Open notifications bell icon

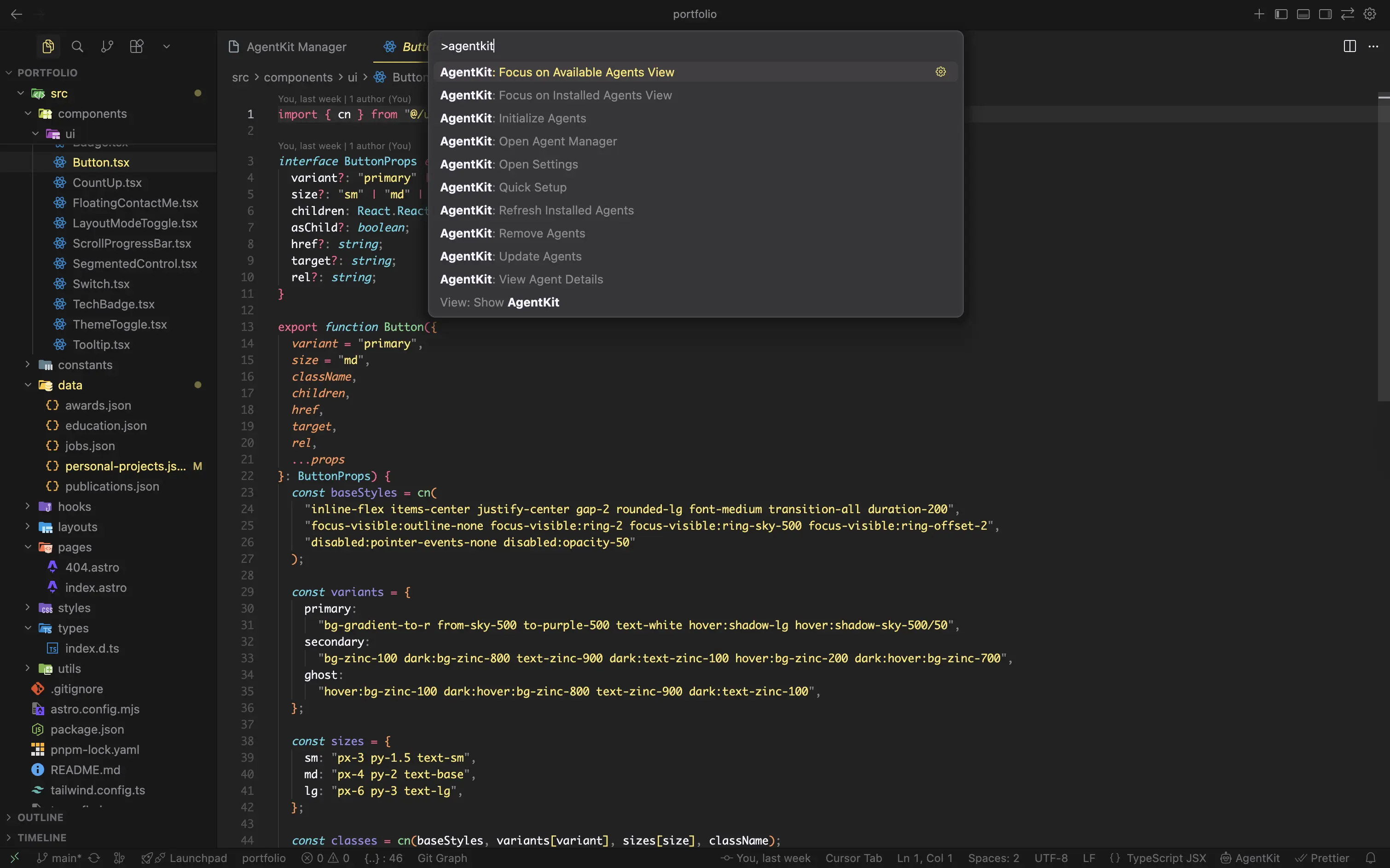[x=1371, y=858]
